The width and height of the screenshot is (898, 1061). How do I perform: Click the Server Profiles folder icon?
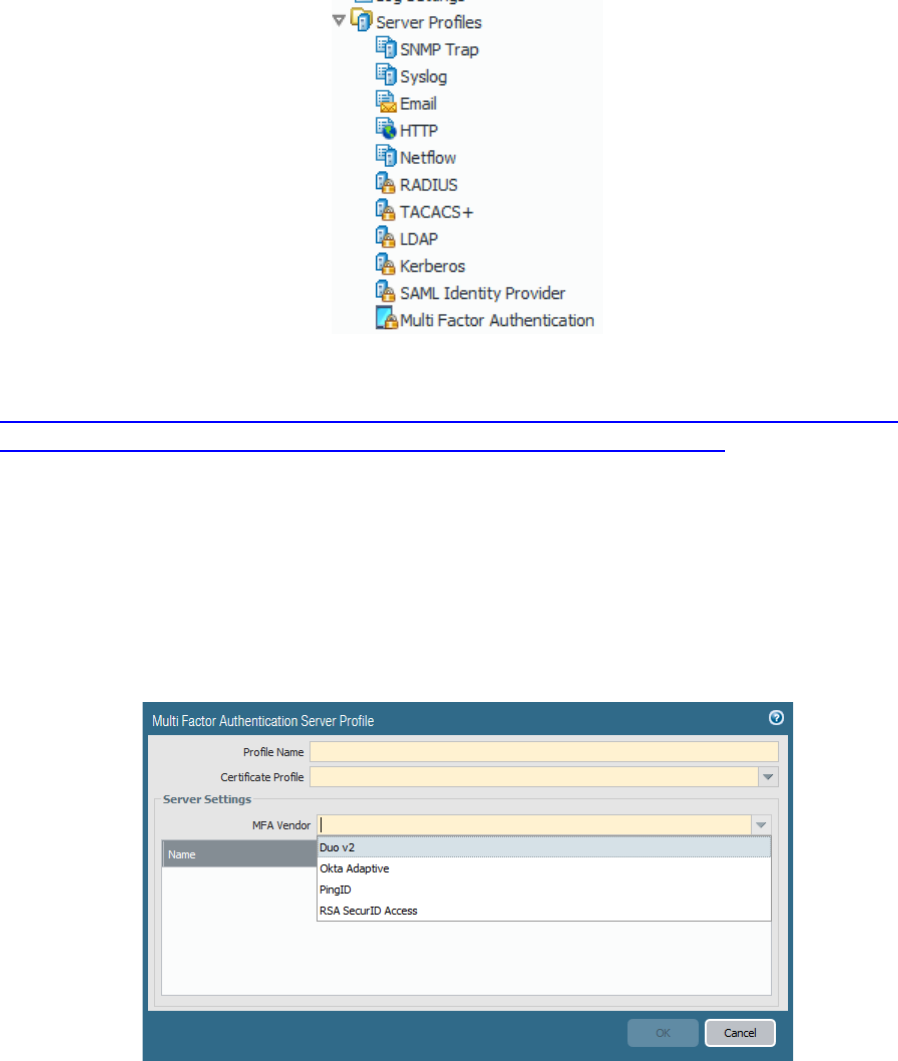pos(361,20)
